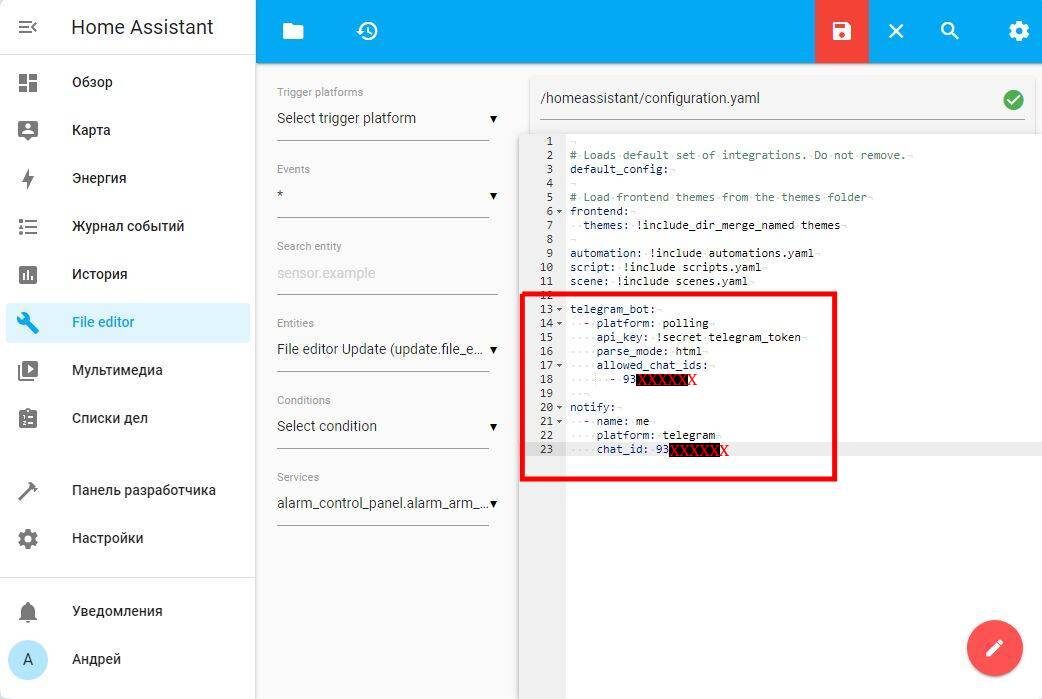The image size is (1042, 699).
Task: Open the Select trigger platform dropdown
Action: point(387,119)
